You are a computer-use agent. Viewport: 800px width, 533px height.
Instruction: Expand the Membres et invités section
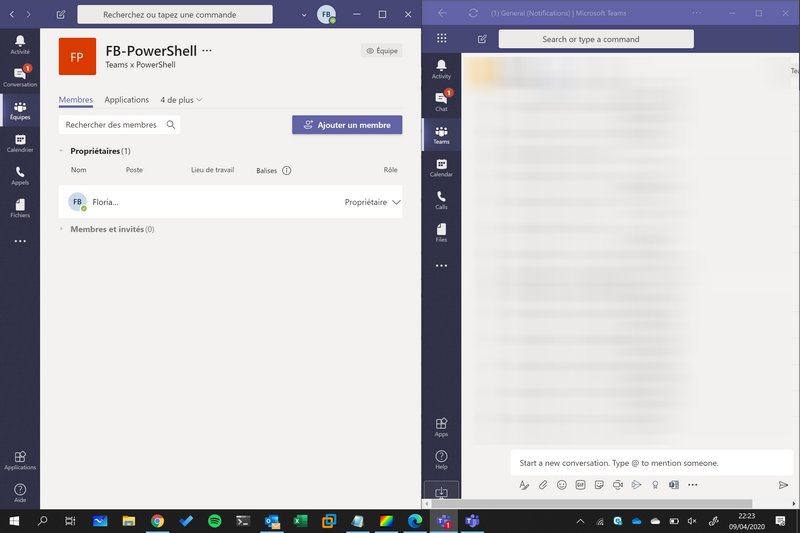point(62,229)
